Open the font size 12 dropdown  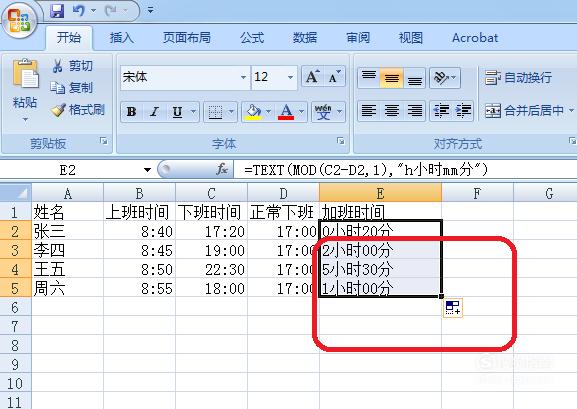[x=290, y=77]
